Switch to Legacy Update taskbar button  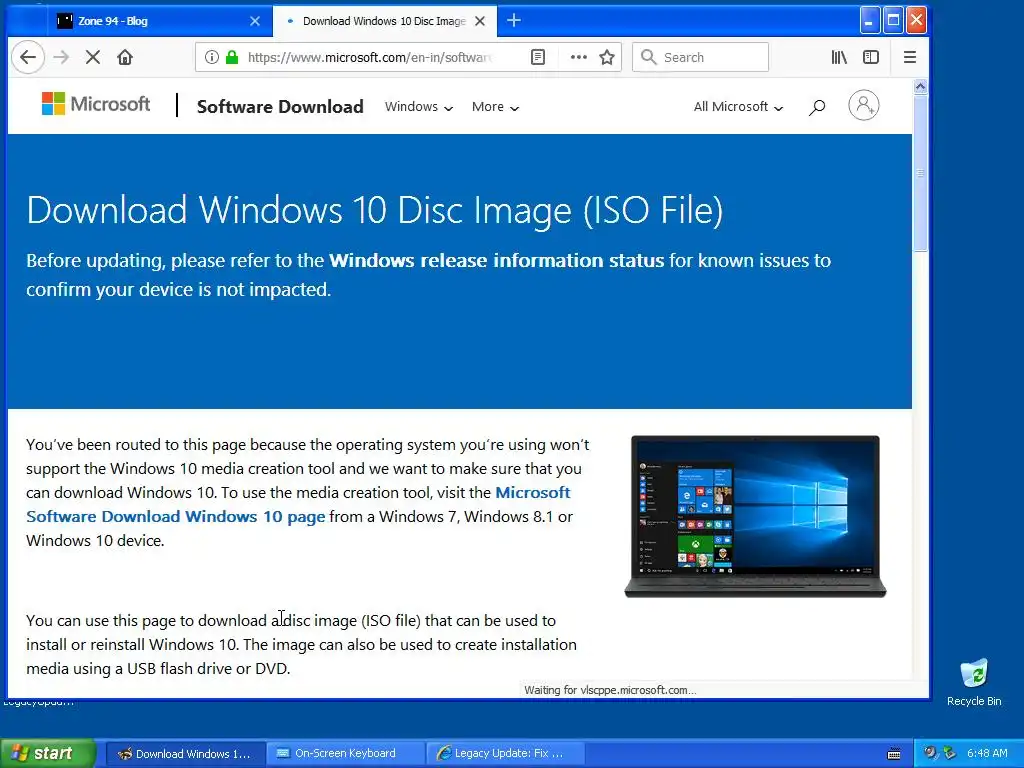pyautogui.click(x=505, y=754)
